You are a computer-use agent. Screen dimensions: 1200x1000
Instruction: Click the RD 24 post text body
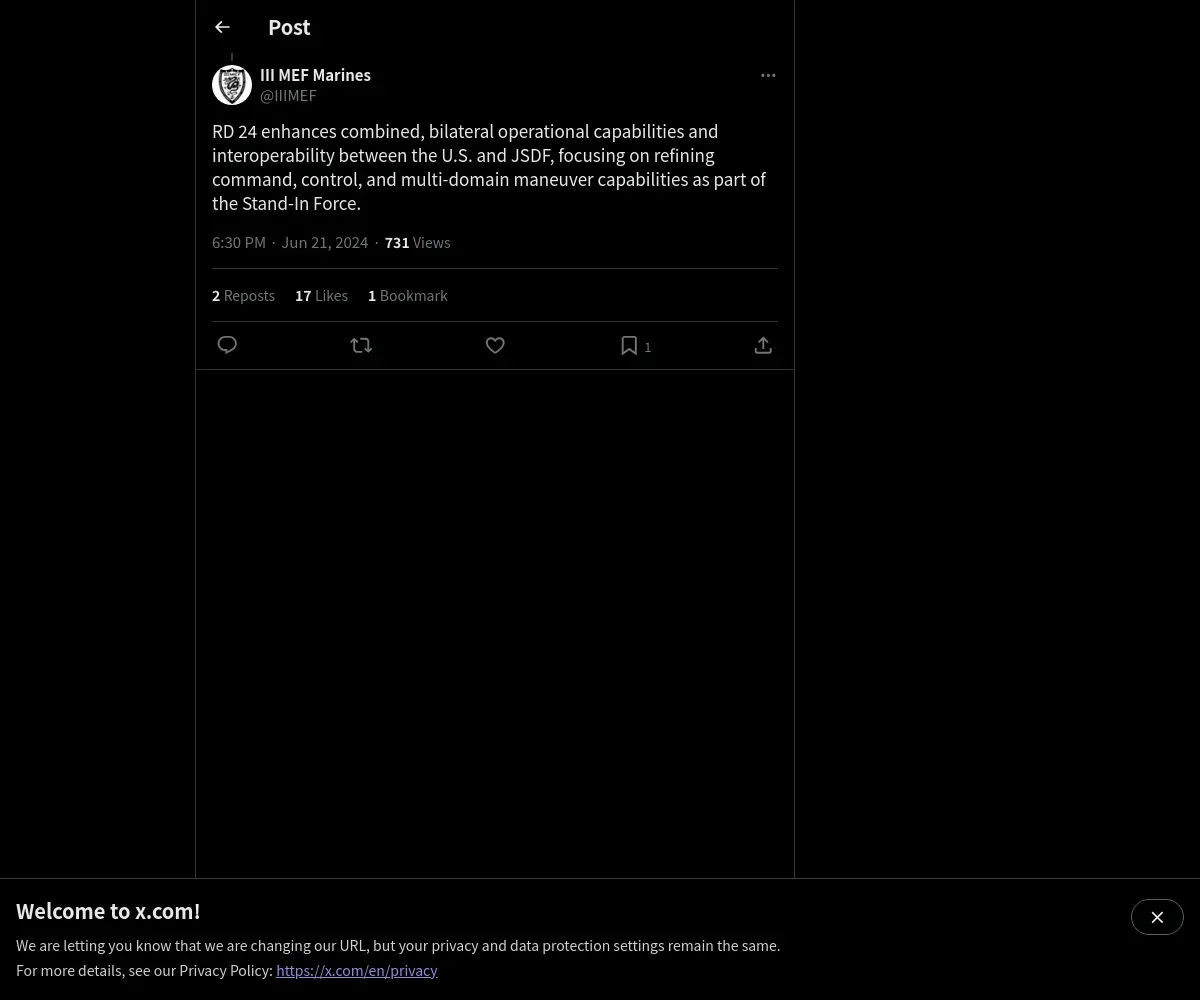(x=489, y=167)
